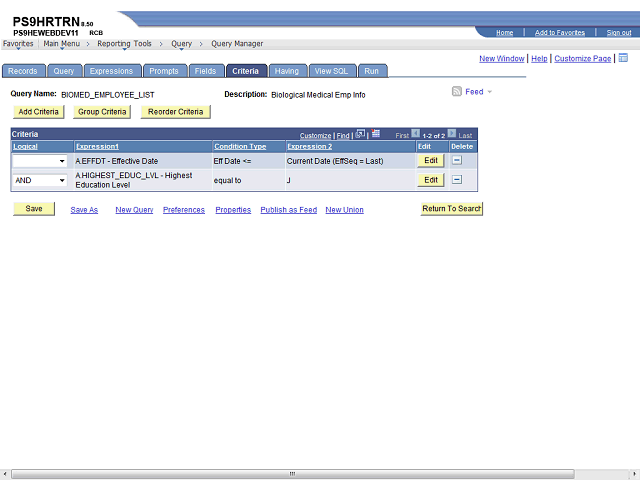The height and width of the screenshot is (480, 640).
Task: Click the Feed RSS icon
Action: 456,91
